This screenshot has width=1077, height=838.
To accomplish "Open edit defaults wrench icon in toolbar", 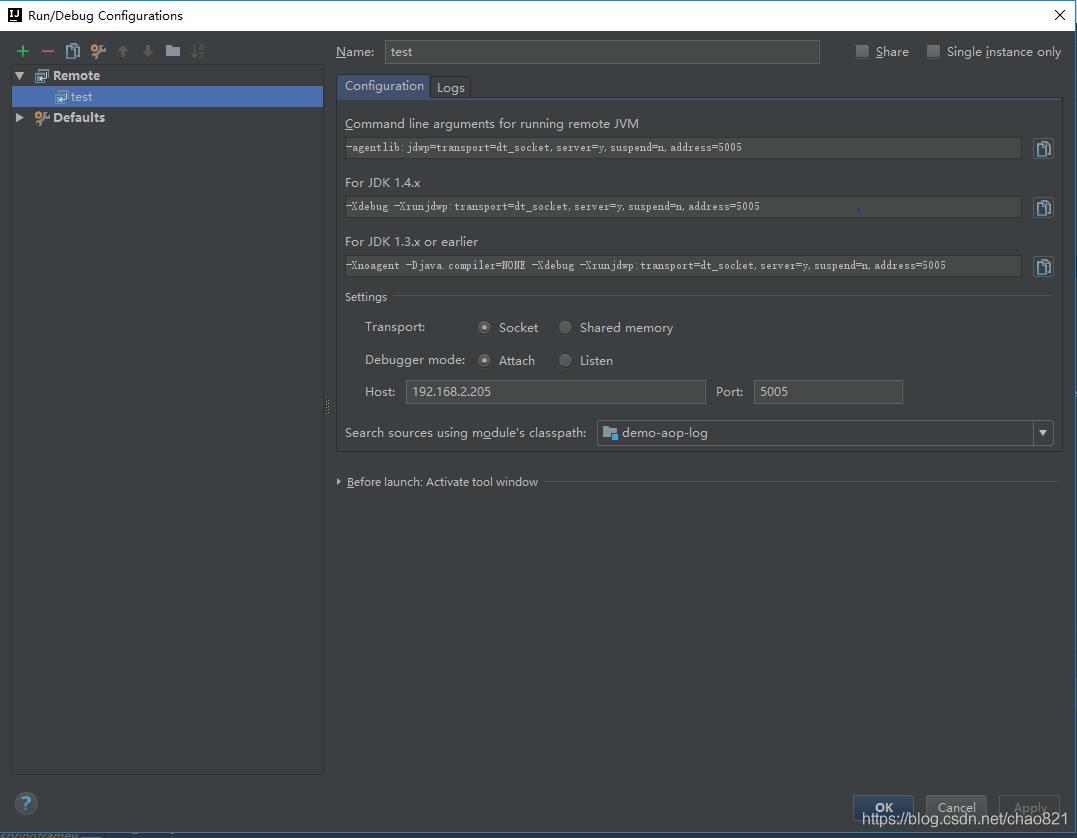I will point(98,51).
